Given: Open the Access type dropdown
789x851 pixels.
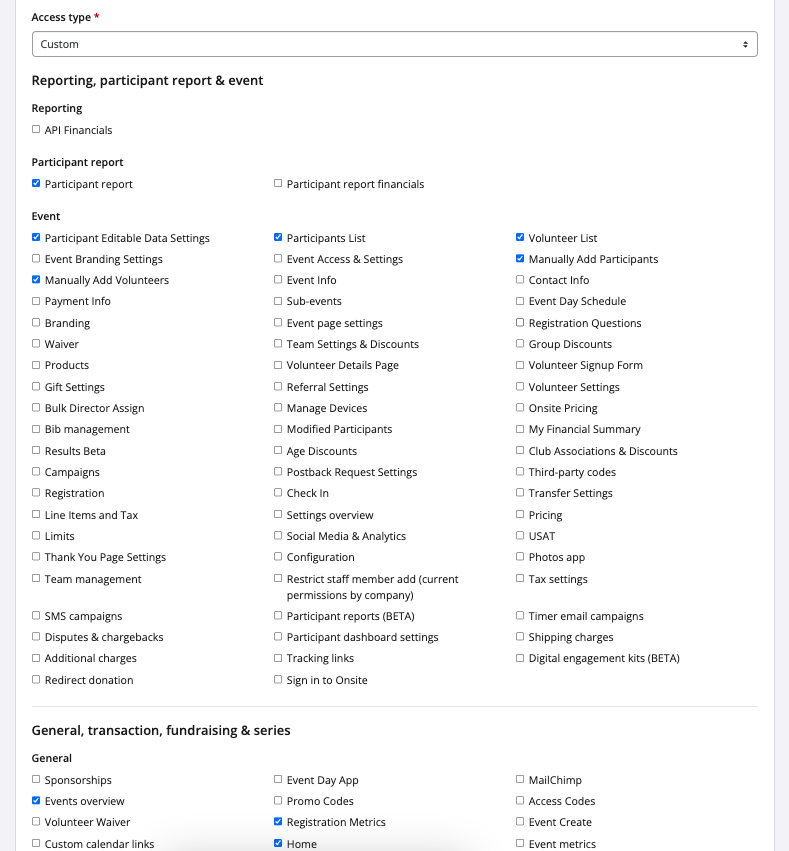Looking at the screenshot, I should click(x=394, y=44).
